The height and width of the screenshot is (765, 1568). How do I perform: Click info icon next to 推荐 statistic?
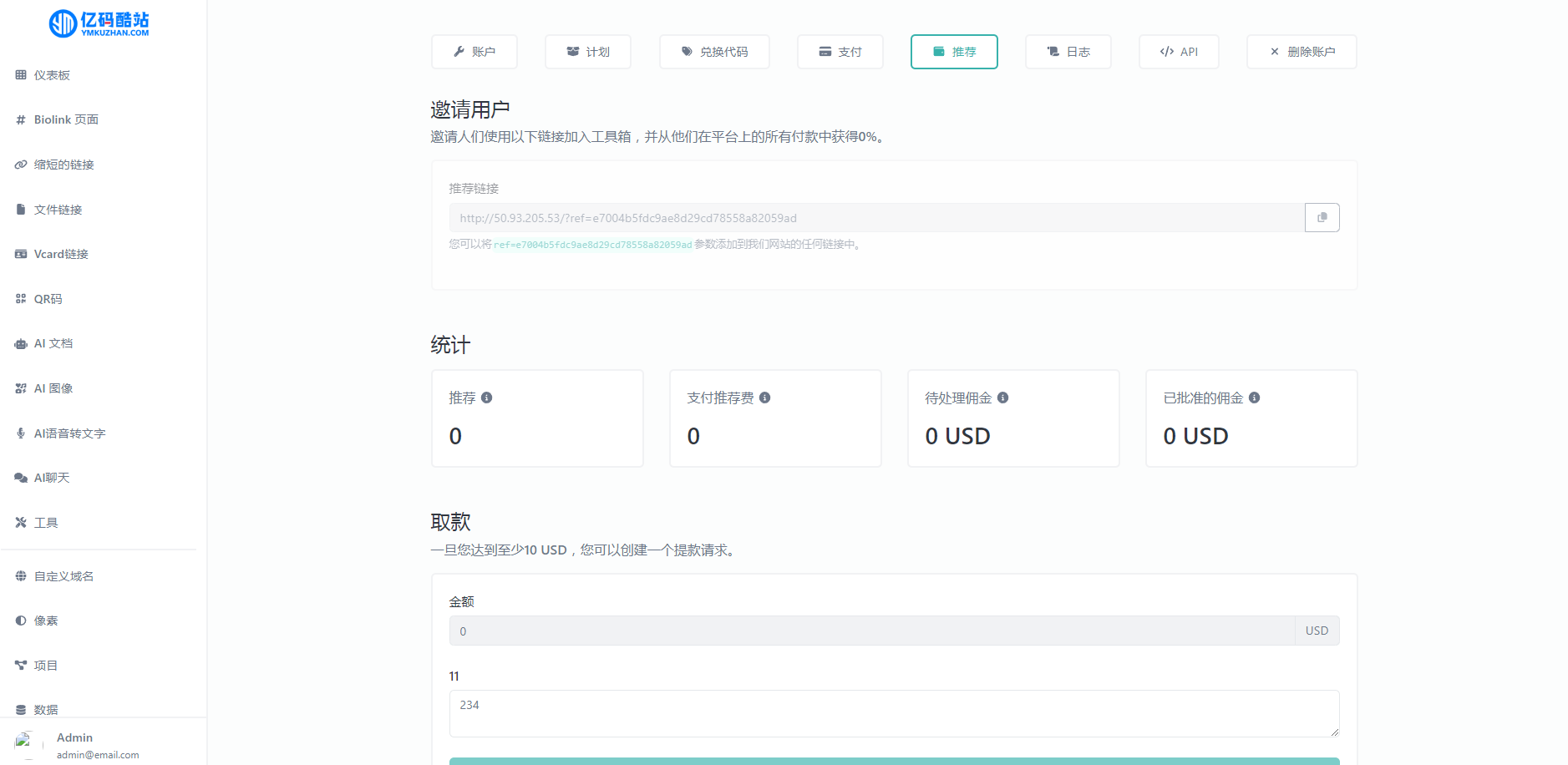pyautogui.click(x=487, y=398)
